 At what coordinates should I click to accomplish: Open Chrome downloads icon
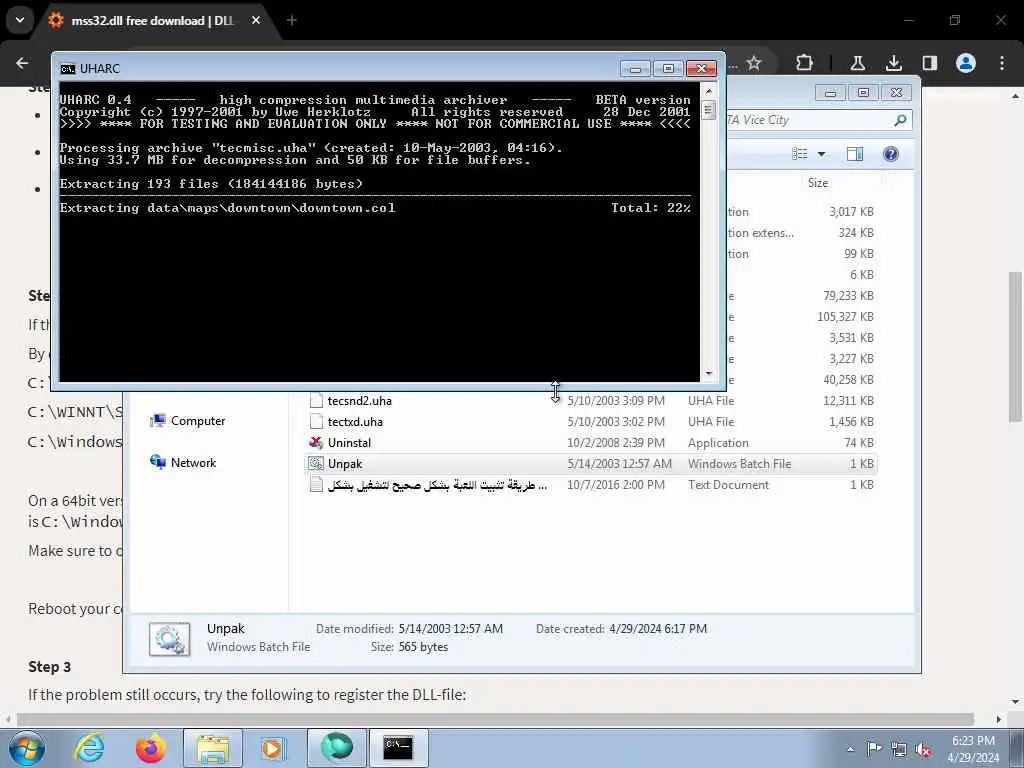[x=893, y=63]
